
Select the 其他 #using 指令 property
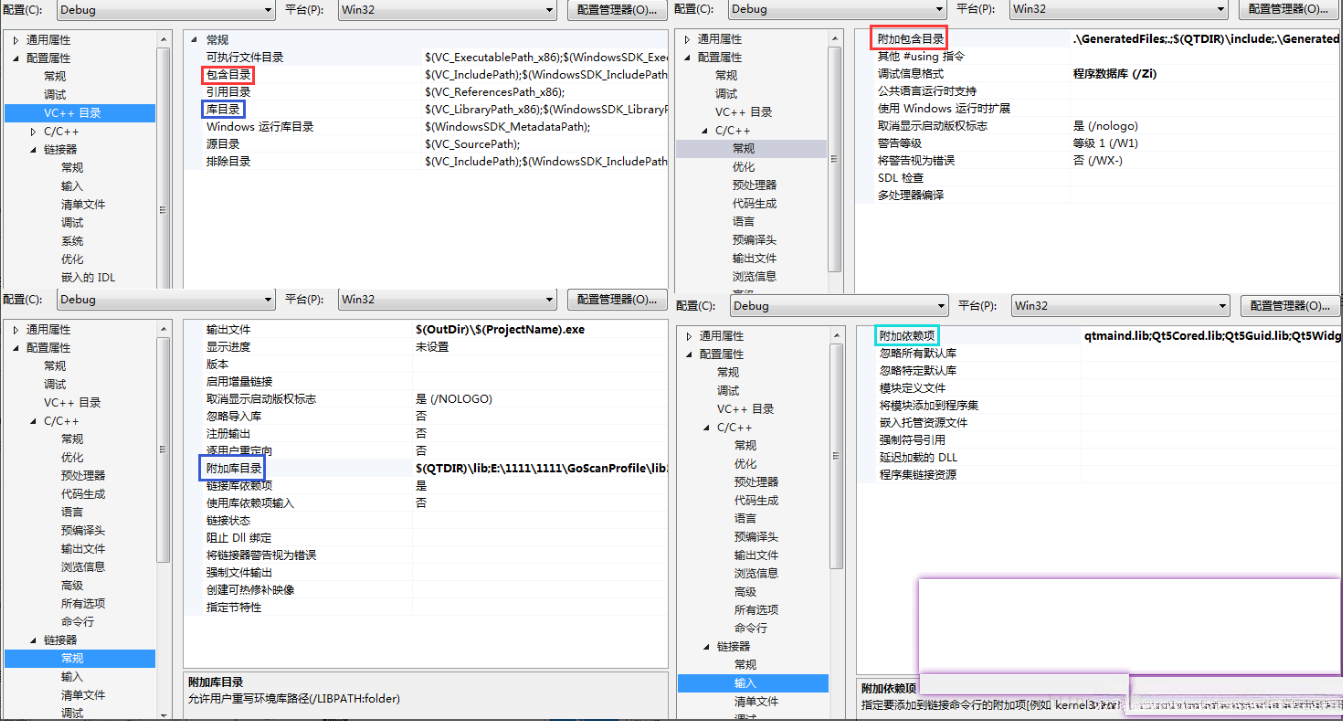click(921, 56)
